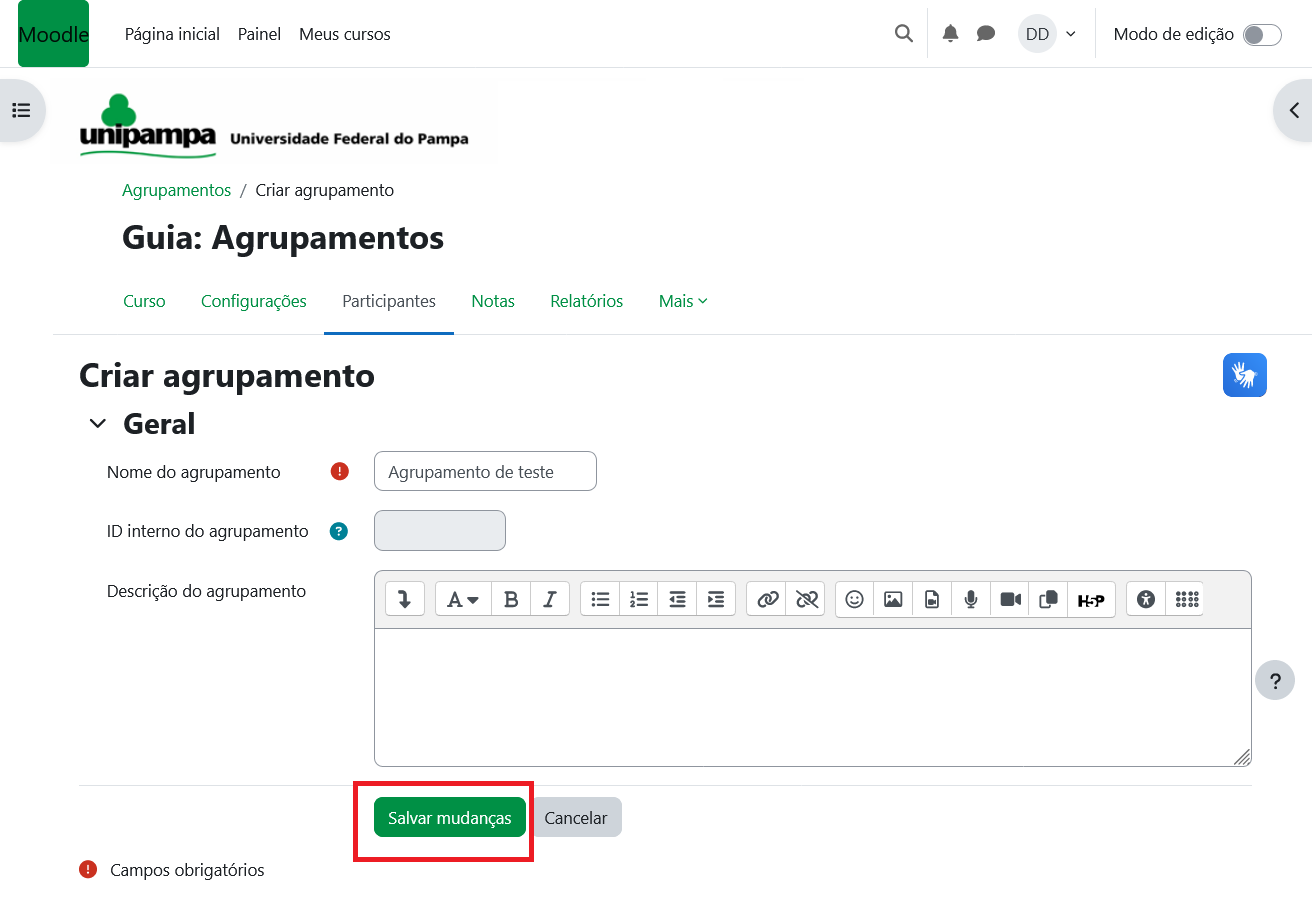Collapse the Geral section
This screenshot has height=908, width=1312.
tap(97, 422)
